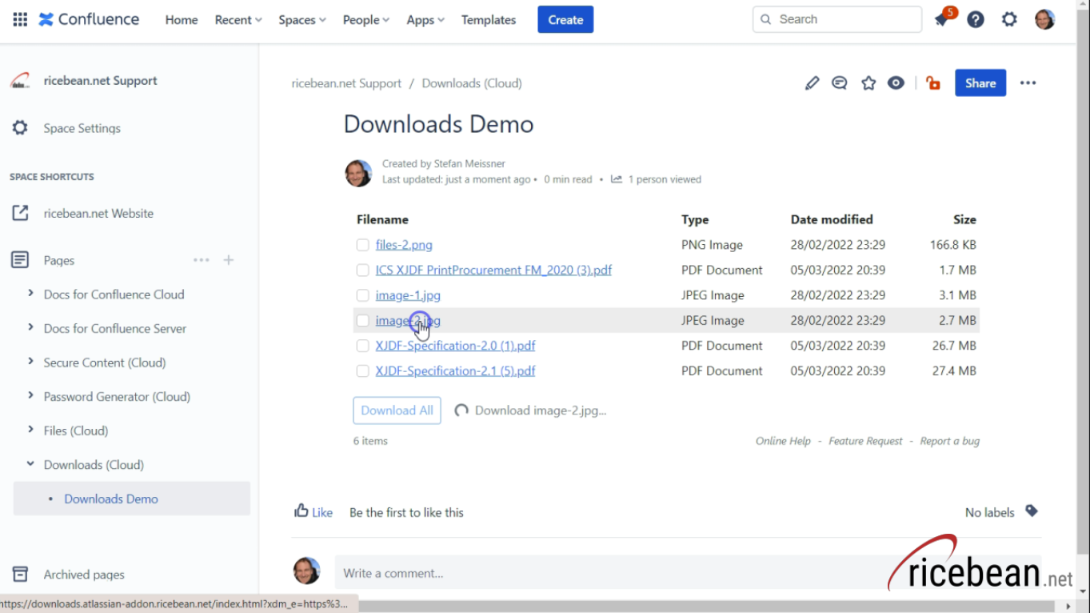Click the Archived pages icon
1090x613 pixels.
[20, 574]
